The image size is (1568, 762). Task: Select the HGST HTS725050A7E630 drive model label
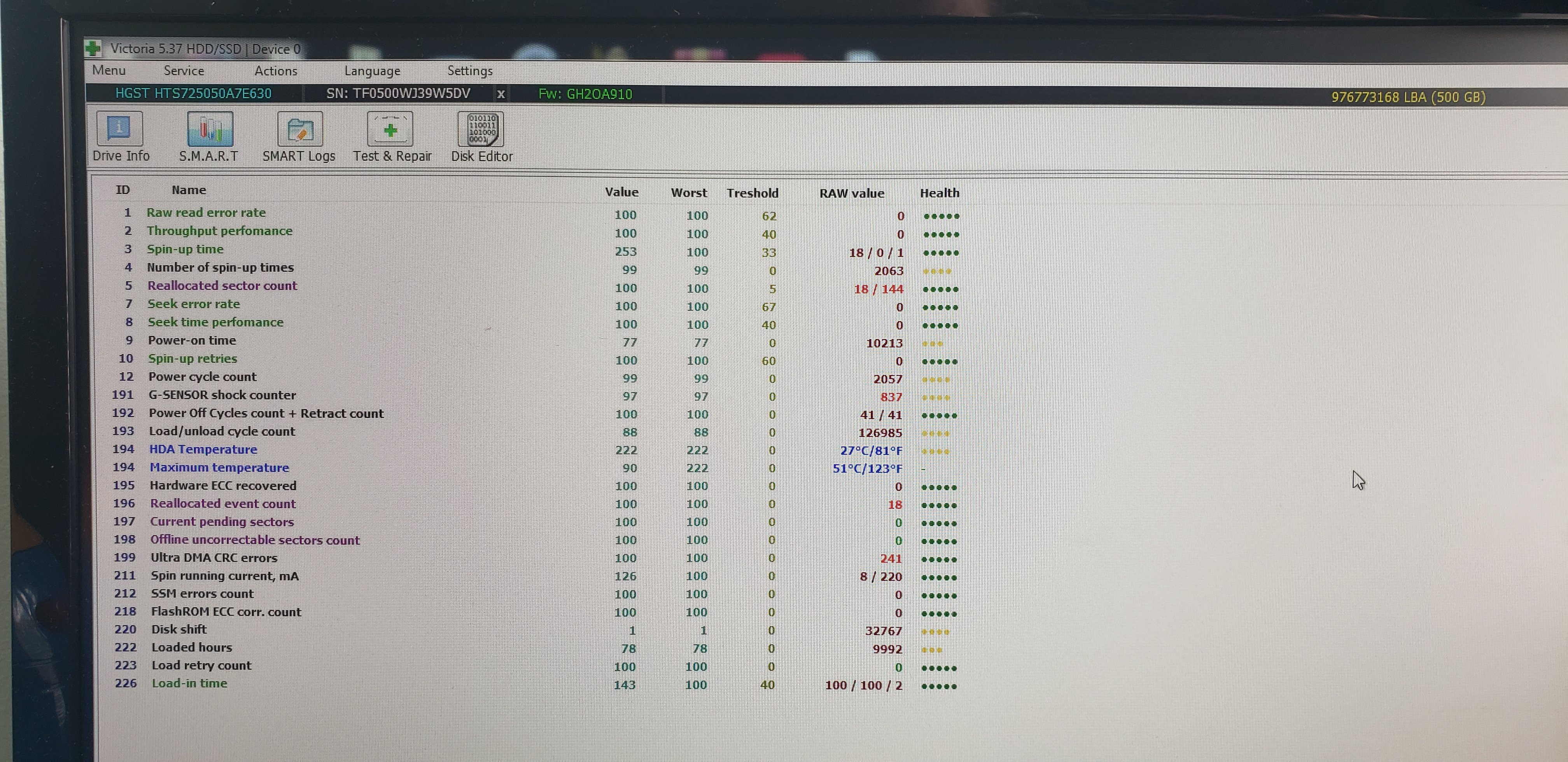[194, 93]
